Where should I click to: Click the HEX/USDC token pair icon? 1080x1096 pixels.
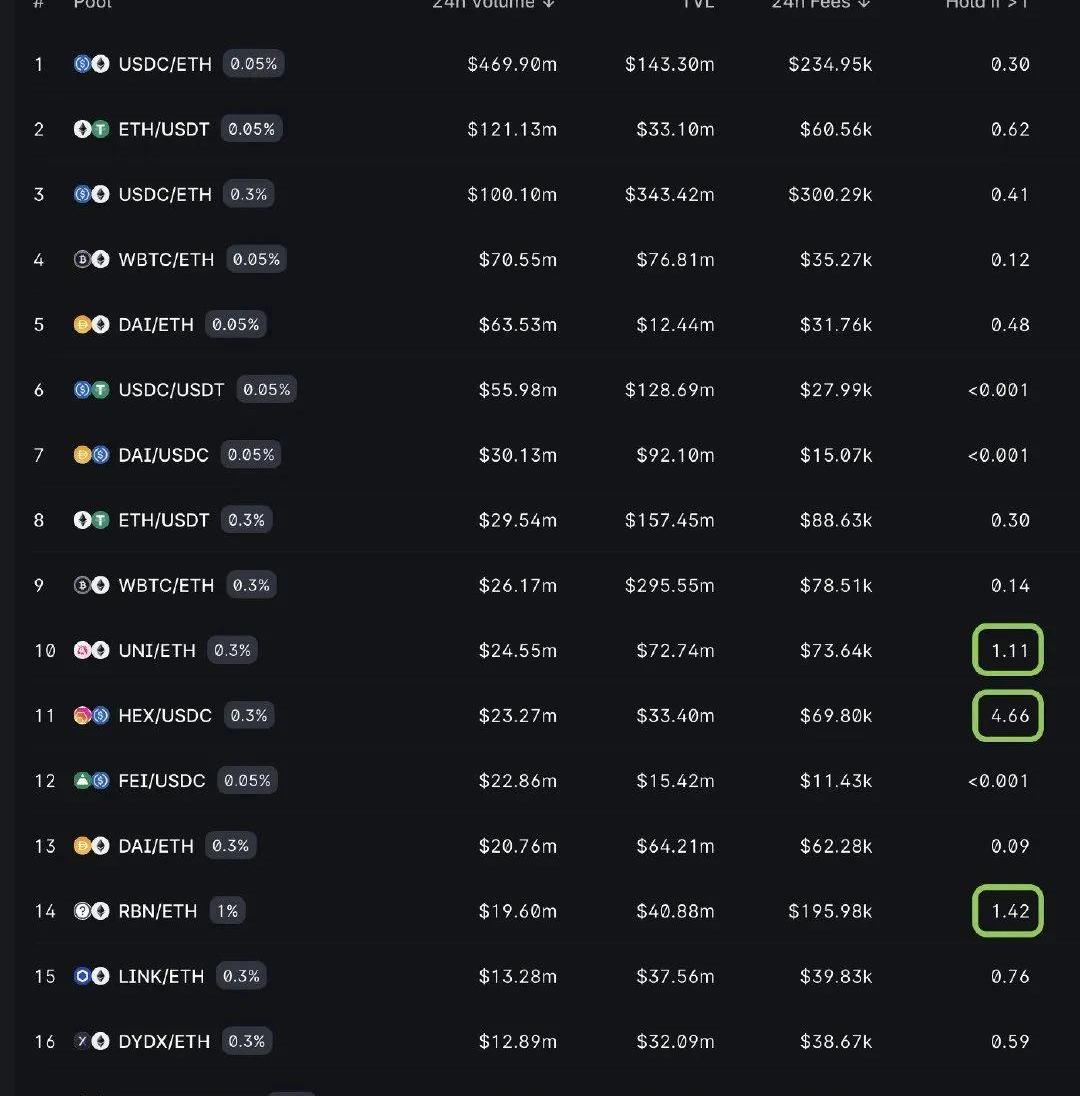click(x=91, y=716)
